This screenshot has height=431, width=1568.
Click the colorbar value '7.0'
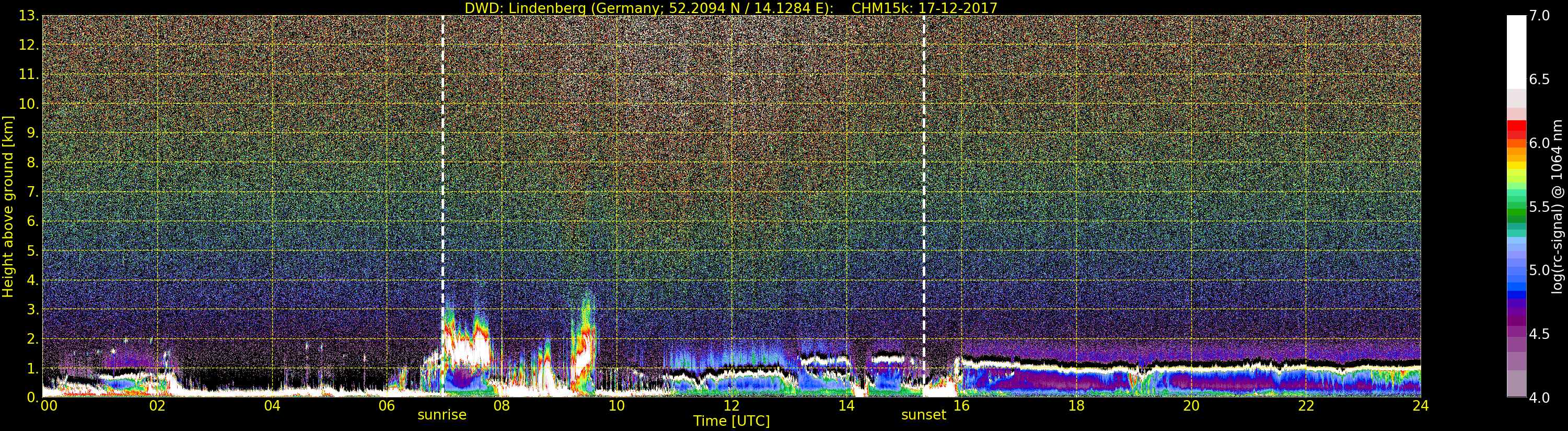(x=1539, y=16)
